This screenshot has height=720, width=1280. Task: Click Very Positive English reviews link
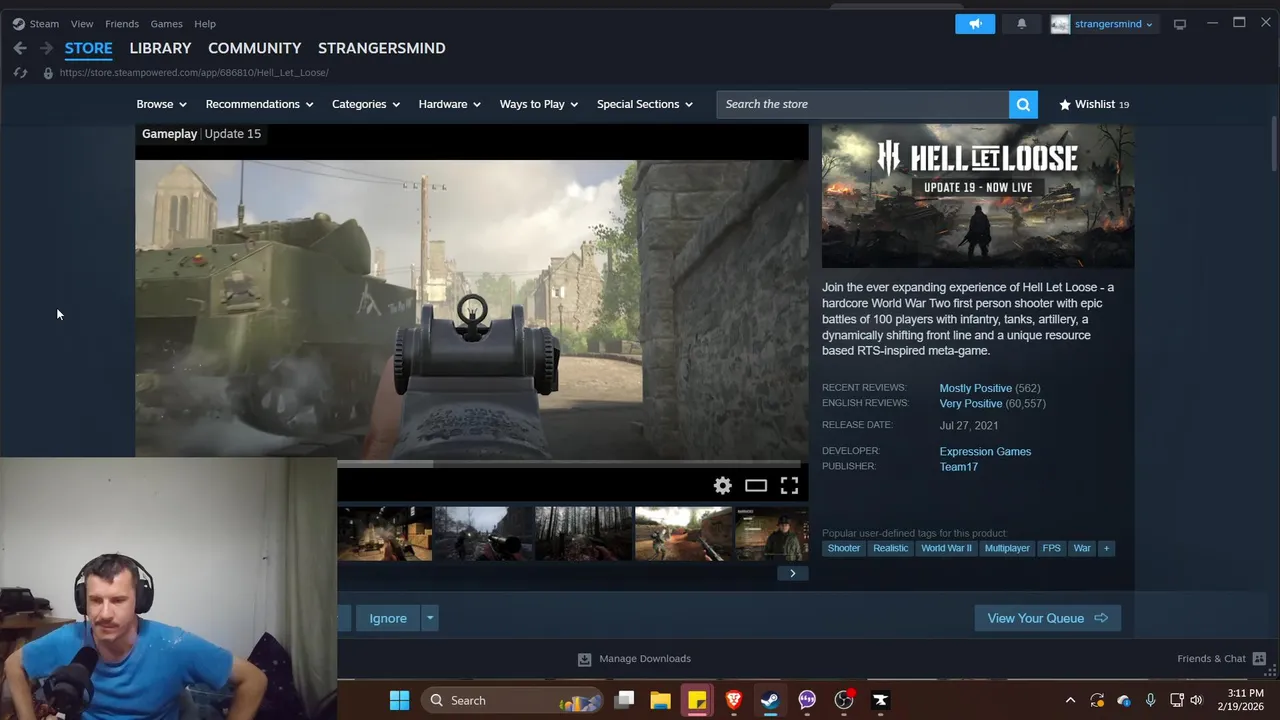(970, 404)
